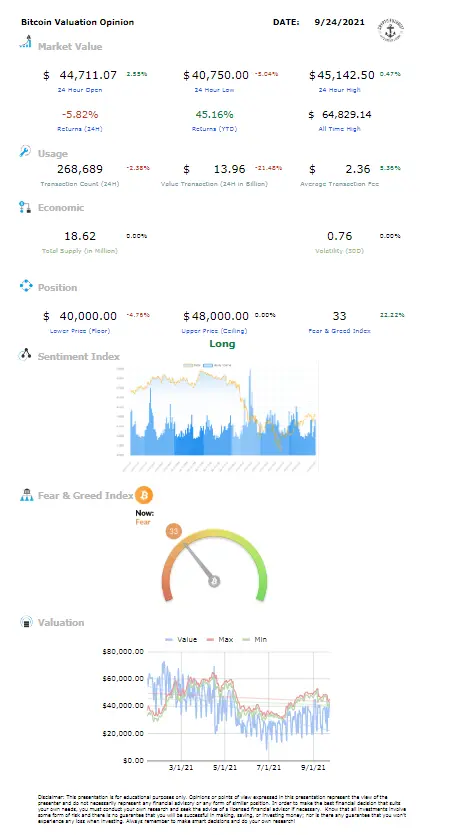Viewport: 451px width, 835px height.
Task: Click the 45.16% YTD return value
Action: pos(214,114)
